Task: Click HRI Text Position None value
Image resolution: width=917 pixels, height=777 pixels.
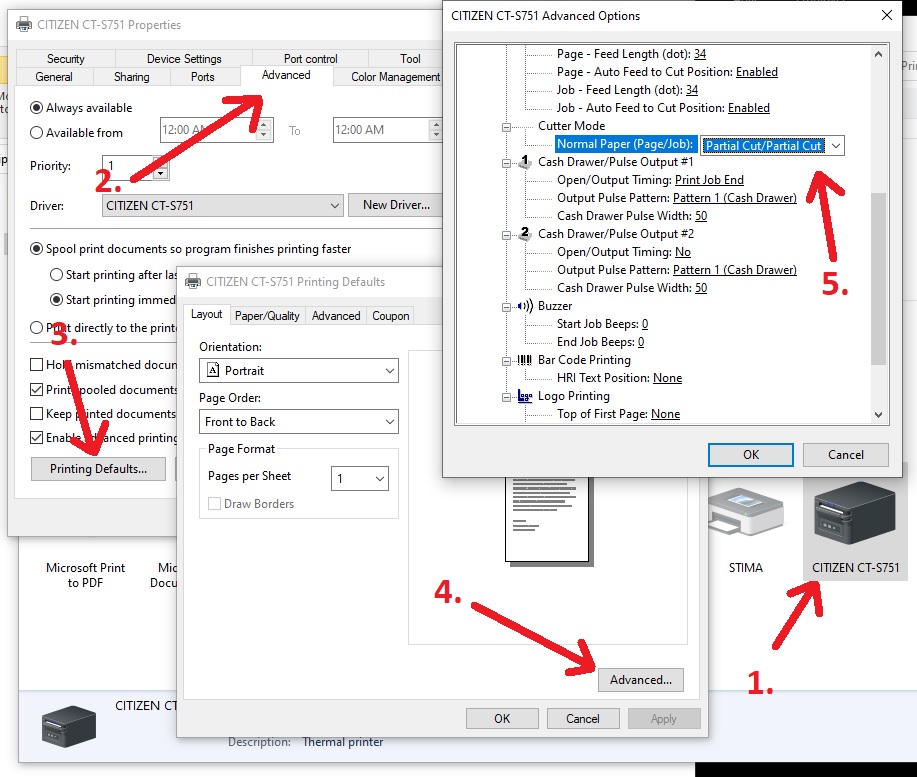Action: [x=667, y=378]
